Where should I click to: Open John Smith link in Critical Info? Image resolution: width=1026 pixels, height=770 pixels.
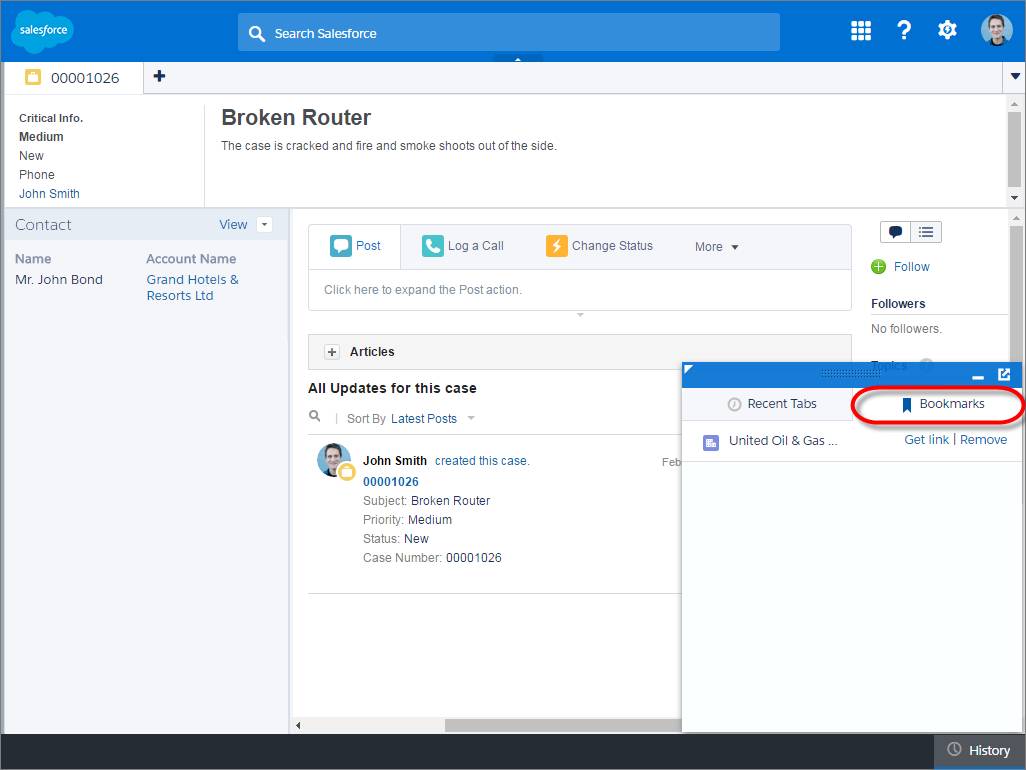click(x=49, y=194)
